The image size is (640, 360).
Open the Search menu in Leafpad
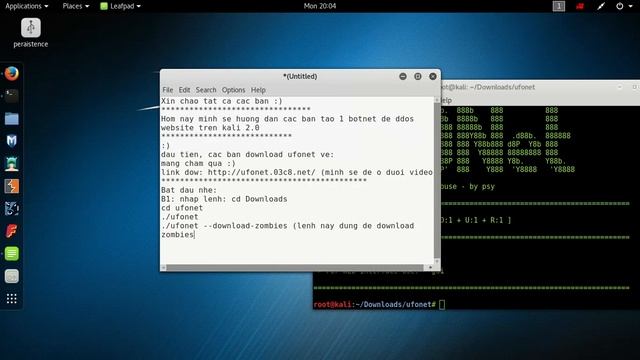click(206, 90)
